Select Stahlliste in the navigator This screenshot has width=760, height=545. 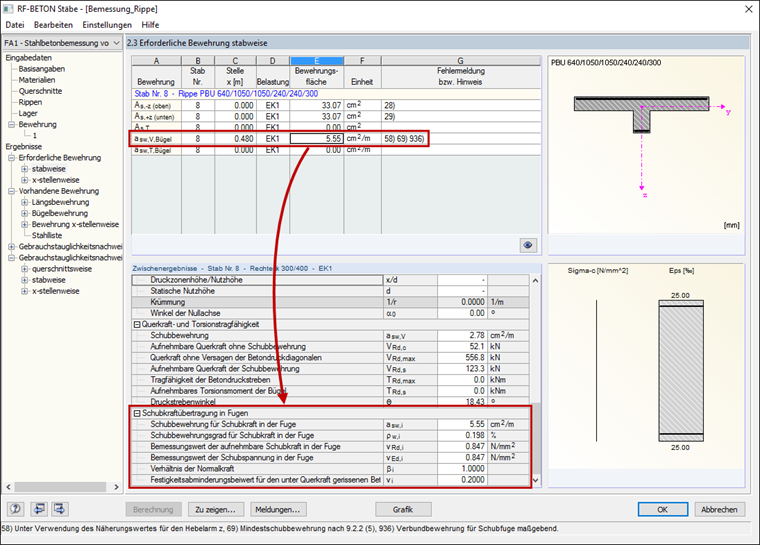[x=47, y=236]
